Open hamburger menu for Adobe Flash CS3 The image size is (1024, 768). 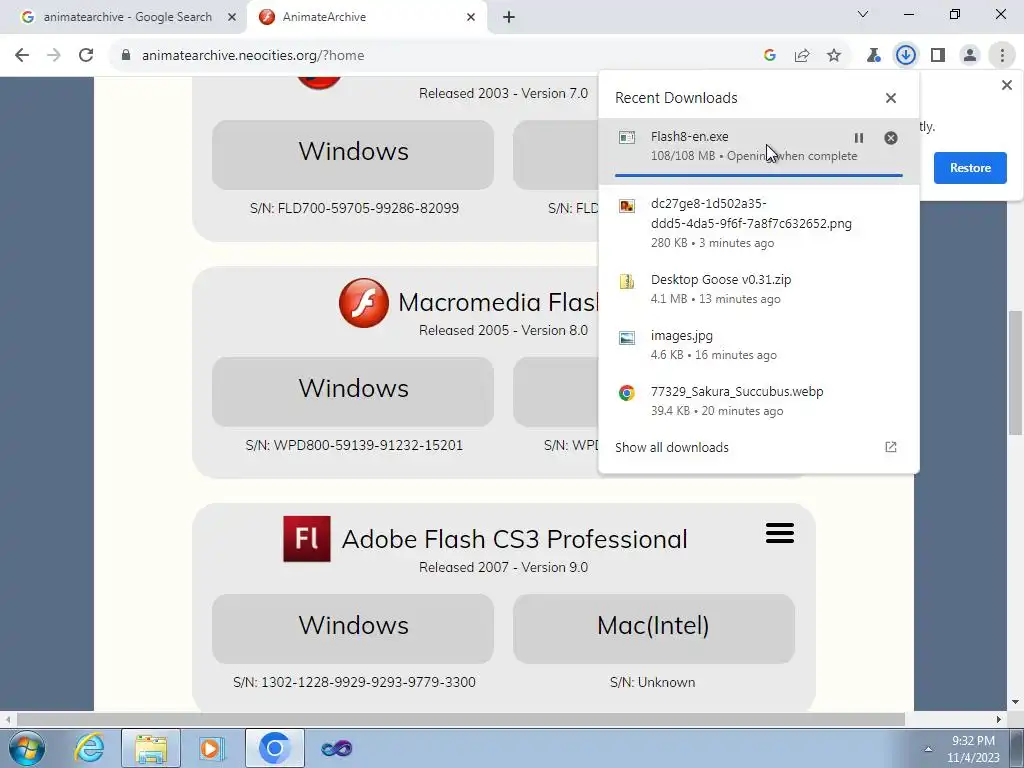tap(780, 533)
